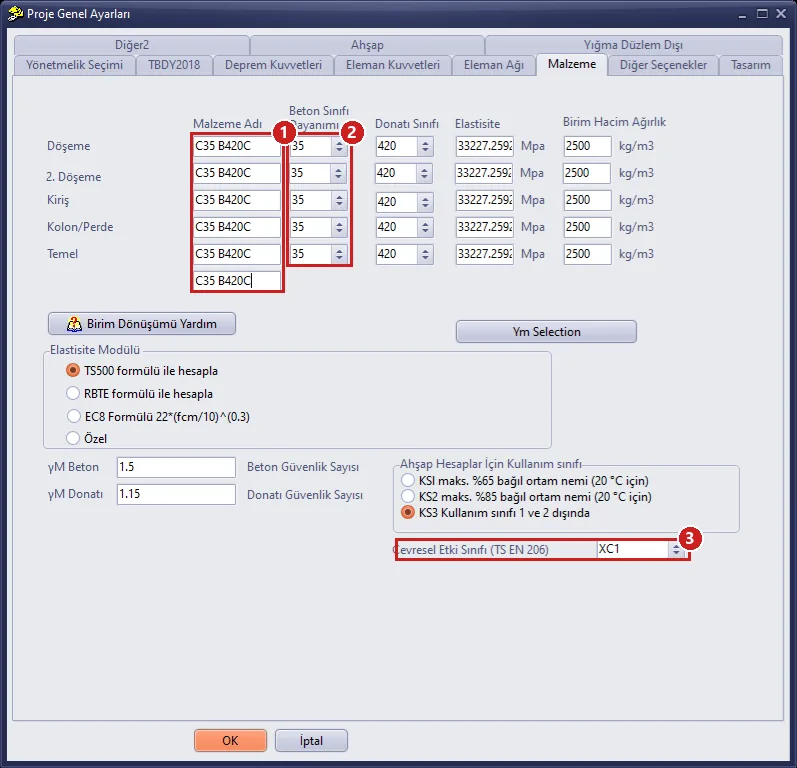
Task: Click 2. Döşeme Elastisite value field
Action: (x=483, y=173)
